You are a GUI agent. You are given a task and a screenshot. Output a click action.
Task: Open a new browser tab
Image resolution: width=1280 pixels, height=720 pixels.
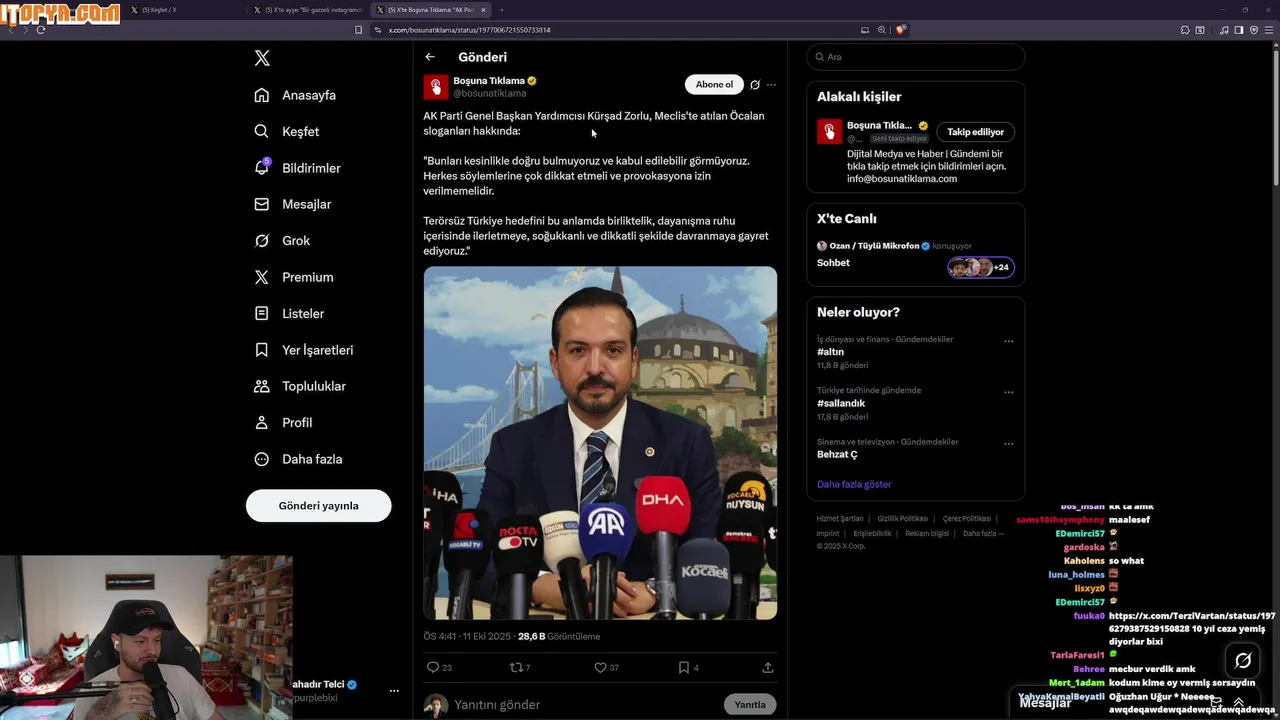[502, 10]
